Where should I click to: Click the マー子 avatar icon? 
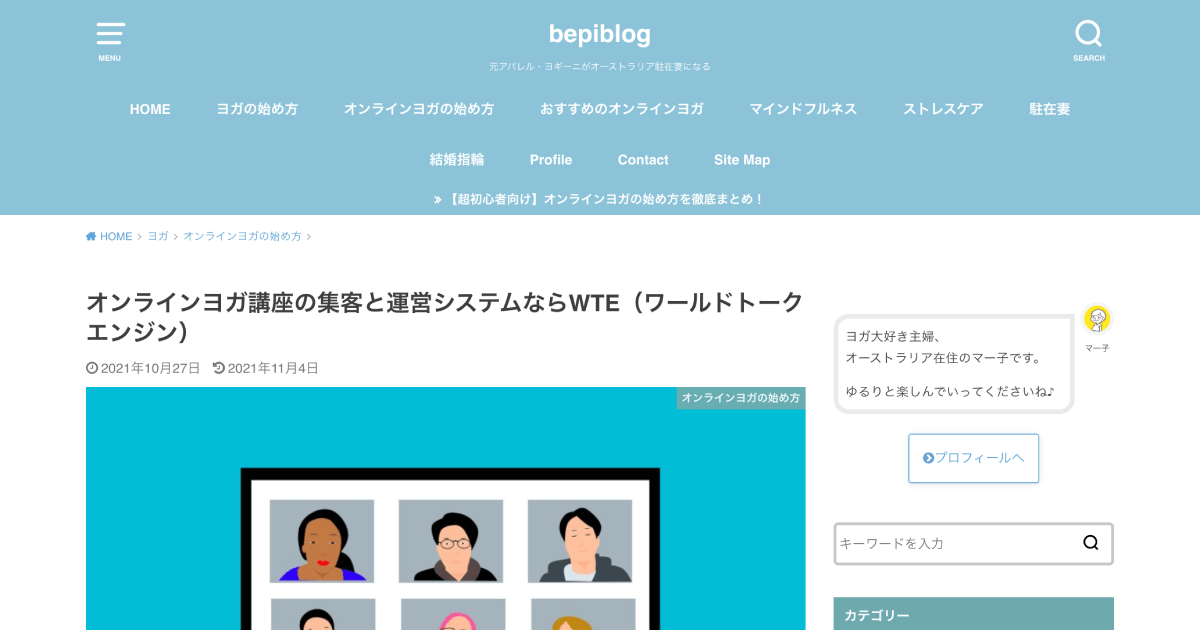pos(1097,320)
